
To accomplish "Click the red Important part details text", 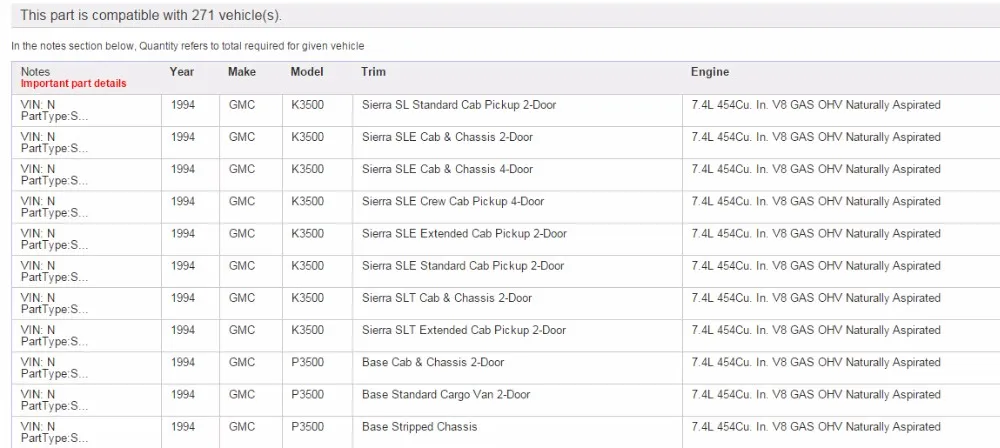I will tap(73, 84).
